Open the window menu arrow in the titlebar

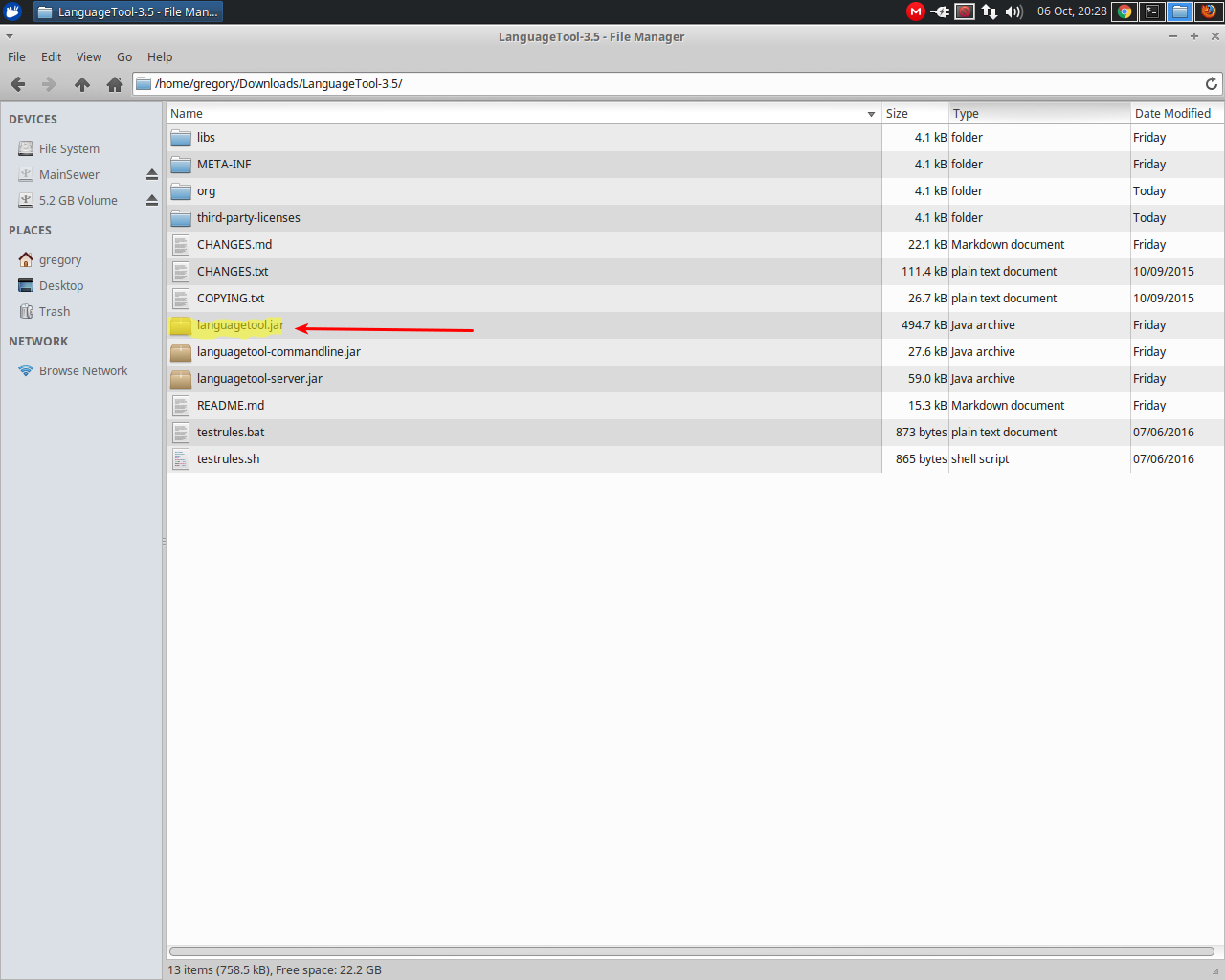pos(10,36)
